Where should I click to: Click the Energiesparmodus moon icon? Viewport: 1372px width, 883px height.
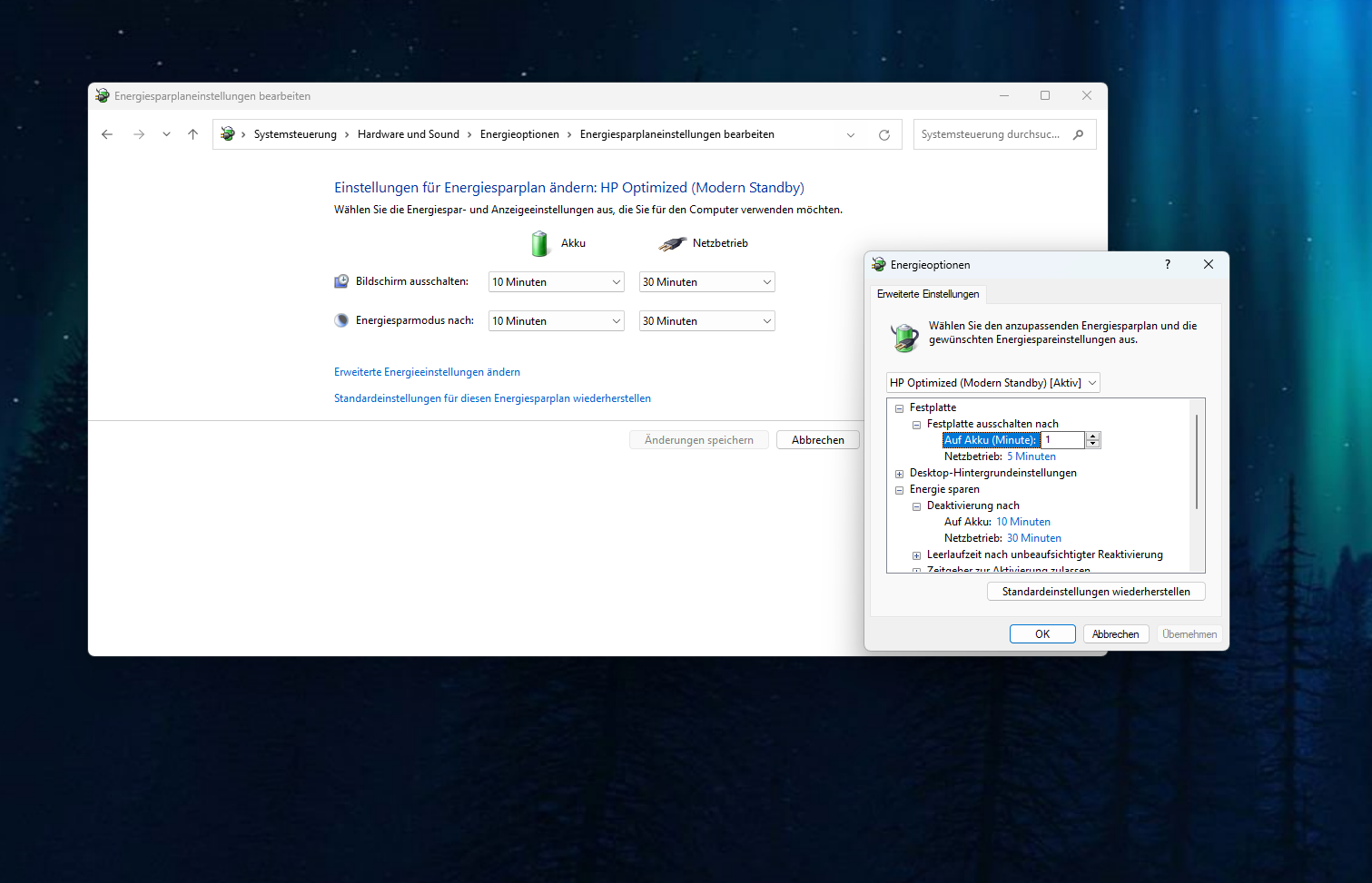(x=341, y=320)
